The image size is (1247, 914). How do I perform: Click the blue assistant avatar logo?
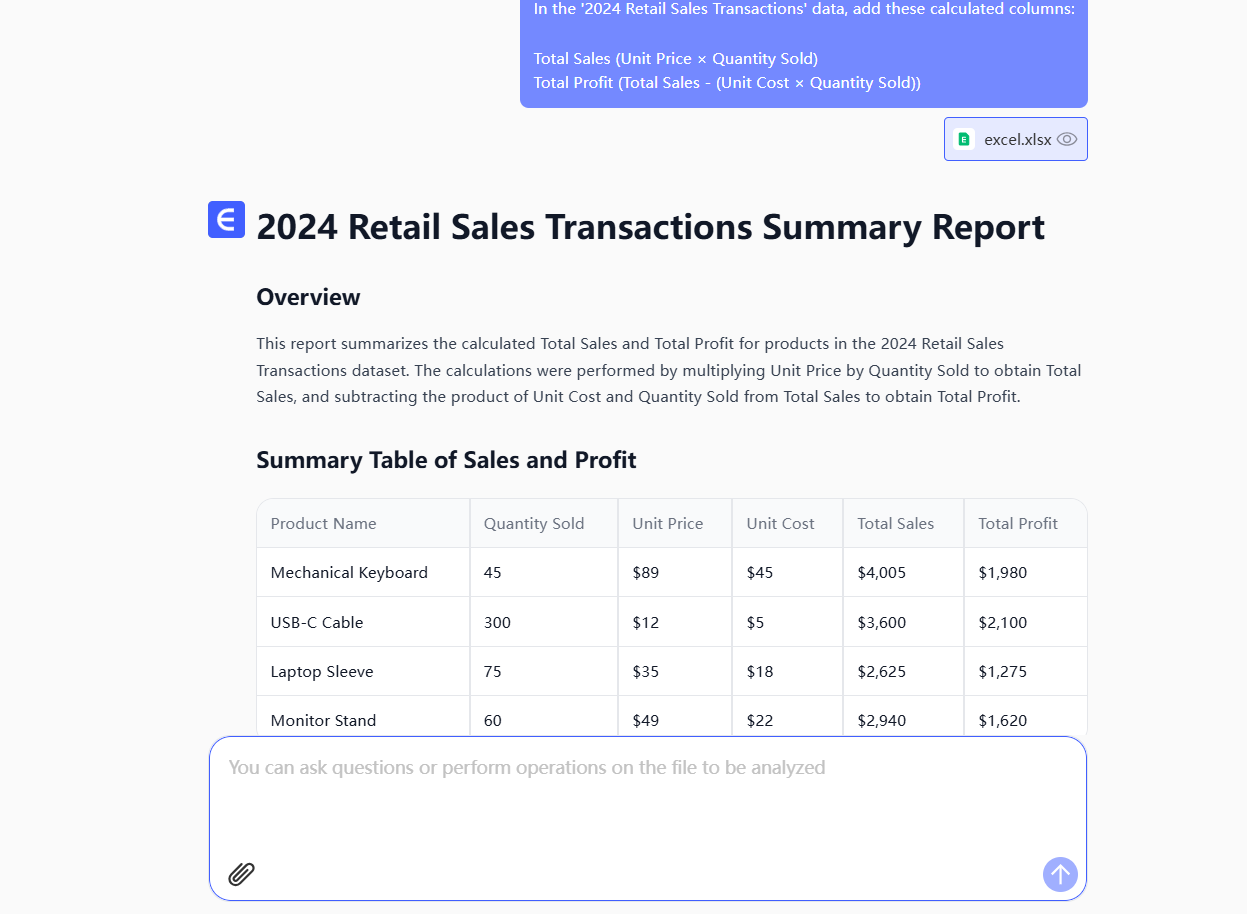tap(226, 219)
